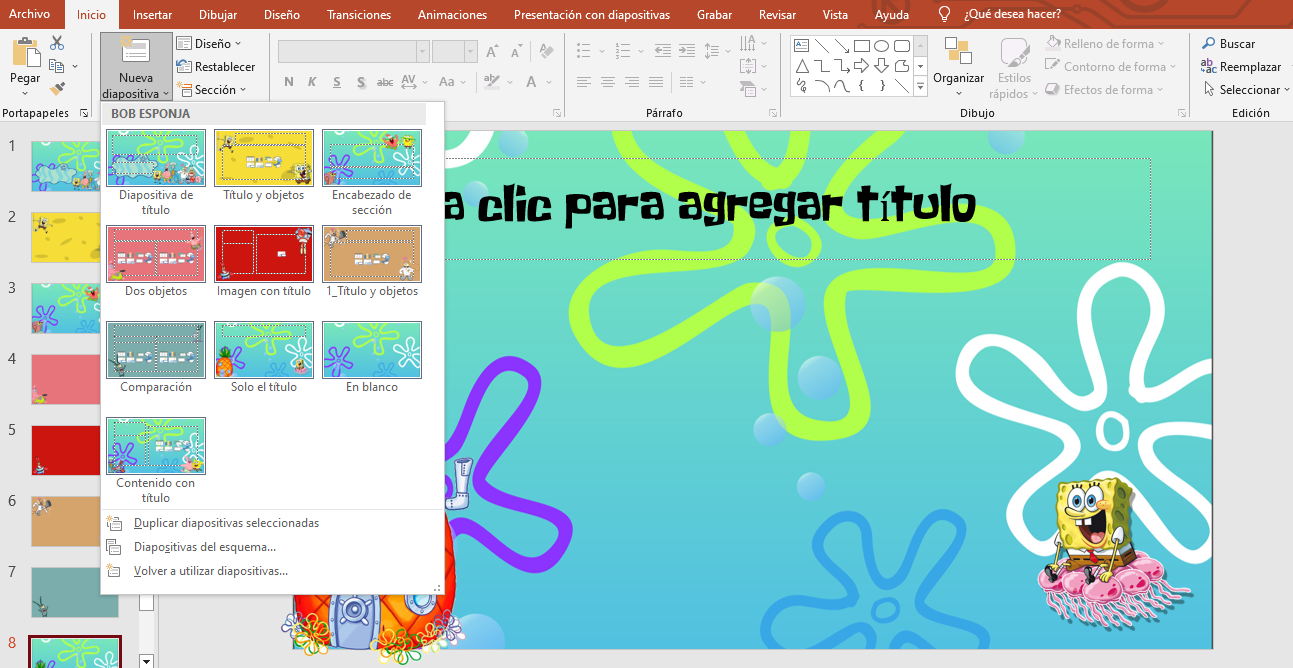Screen dimensions: 1293x668
Task: Open the Animaciones ribbon tab
Action: tap(454, 14)
